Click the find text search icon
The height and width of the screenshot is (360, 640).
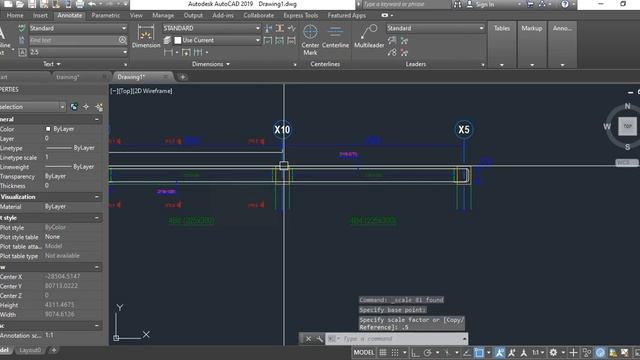(x=122, y=40)
